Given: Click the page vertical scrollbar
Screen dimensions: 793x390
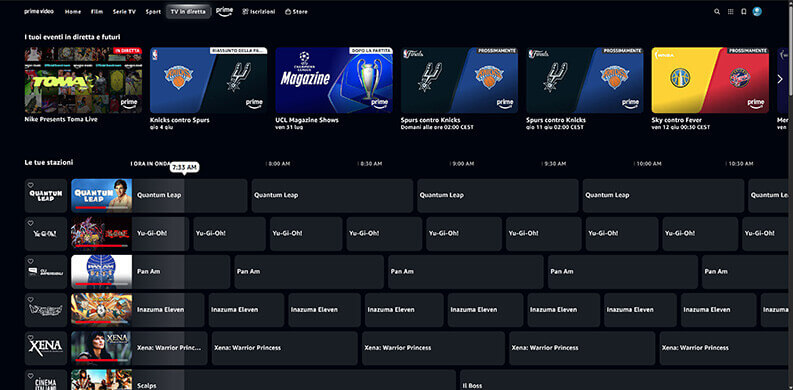Looking at the screenshot, I should coord(790,51).
